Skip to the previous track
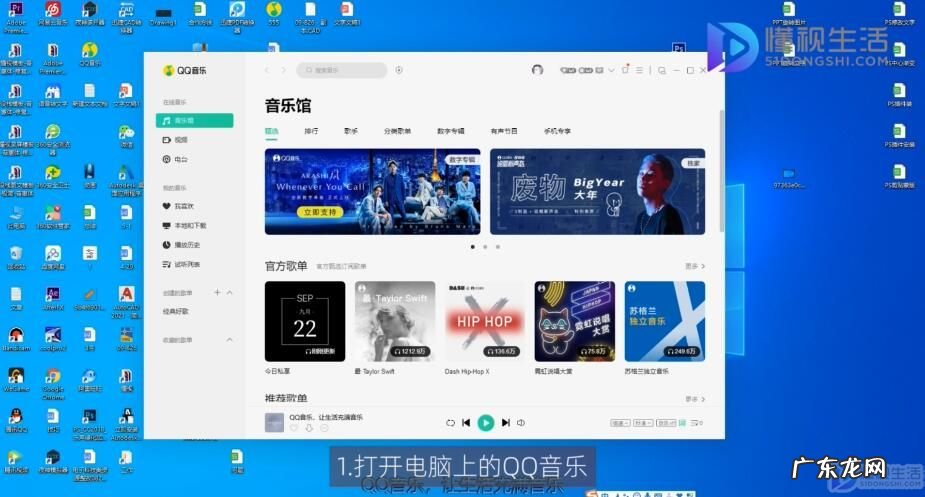This screenshot has width=925, height=497. (466, 423)
